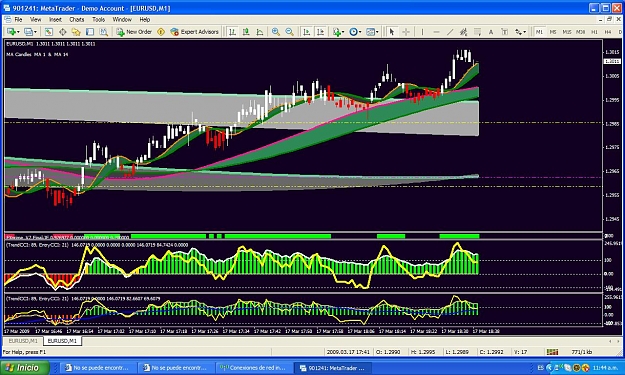Select the Equidistant Channel tool
The width and height of the screenshot is (625, 375).
point(463,32)
